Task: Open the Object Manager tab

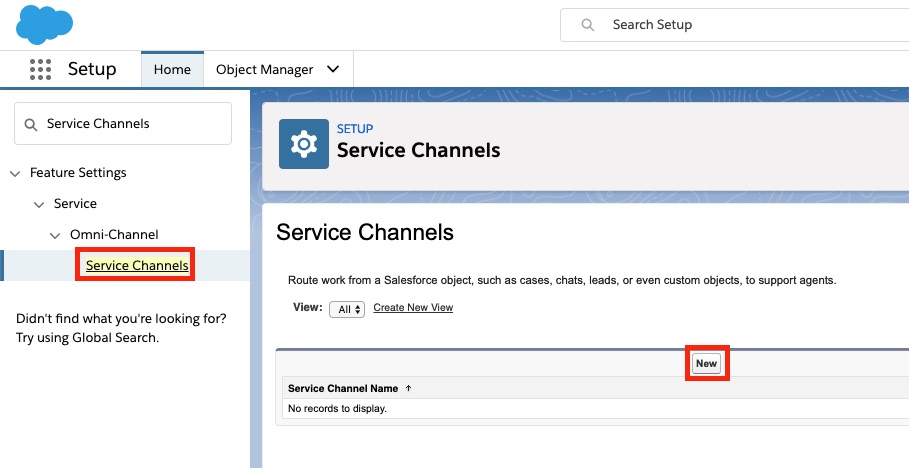Action: click(x=264, y=70)
